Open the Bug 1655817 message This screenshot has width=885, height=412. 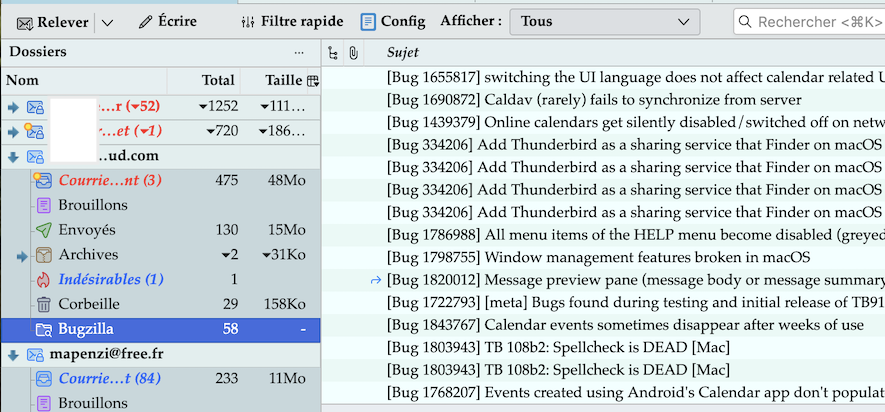point(630,76)
